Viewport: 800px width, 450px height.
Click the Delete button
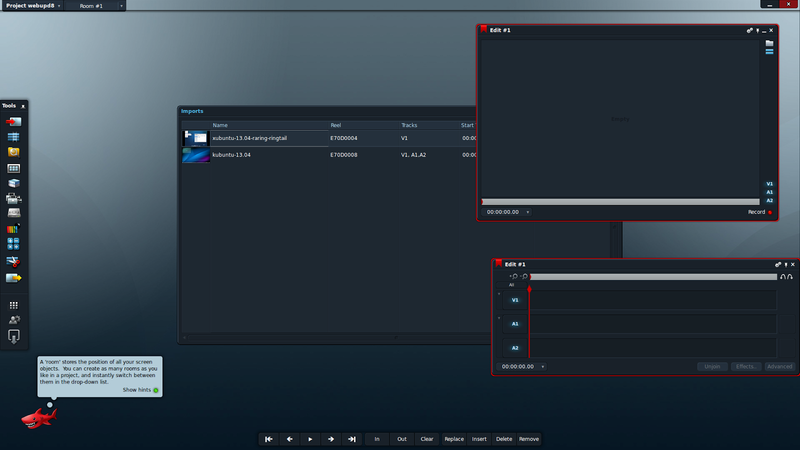coord(504,439)
